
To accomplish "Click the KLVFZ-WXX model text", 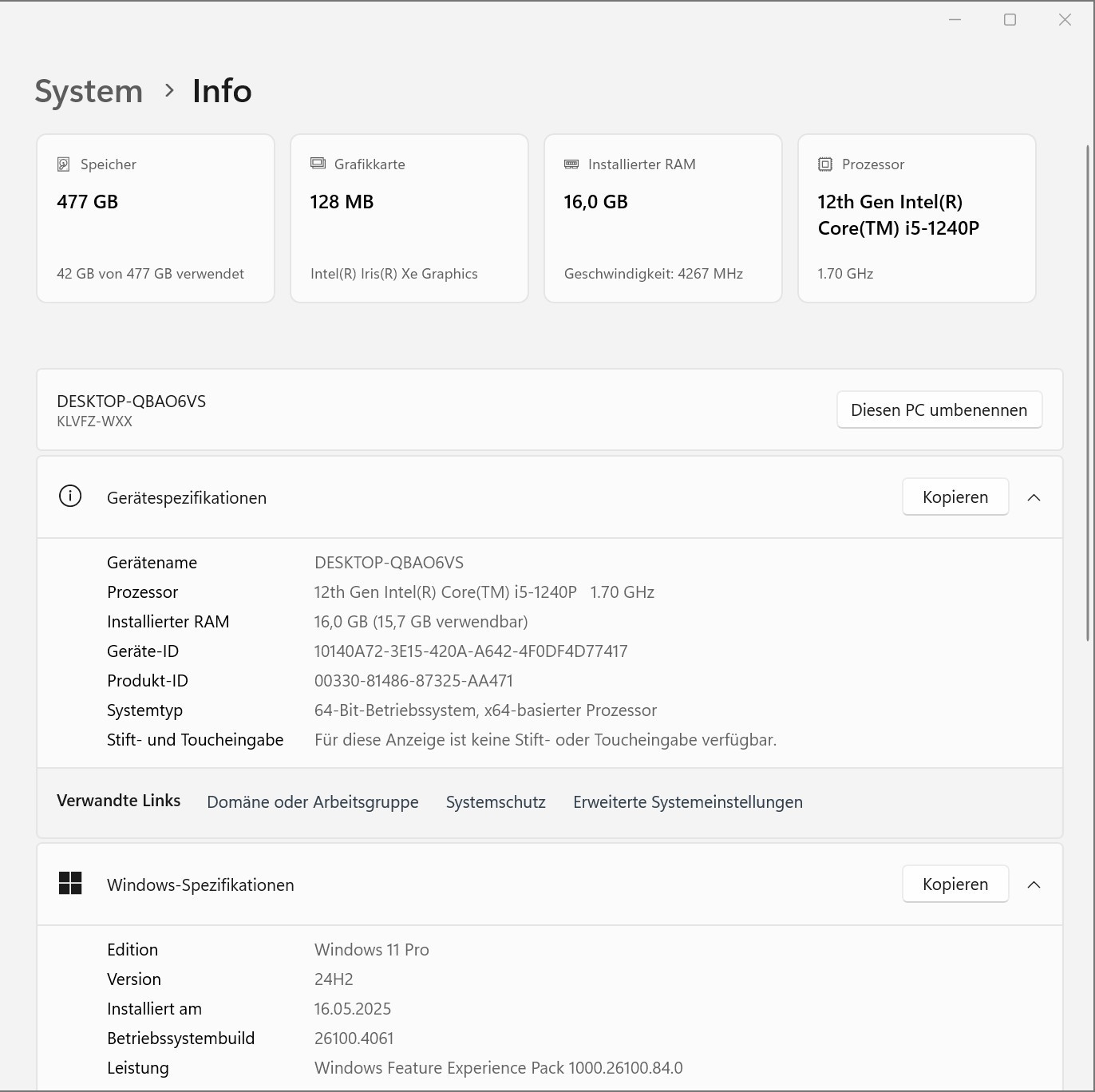I will click(x=94, y=421).
